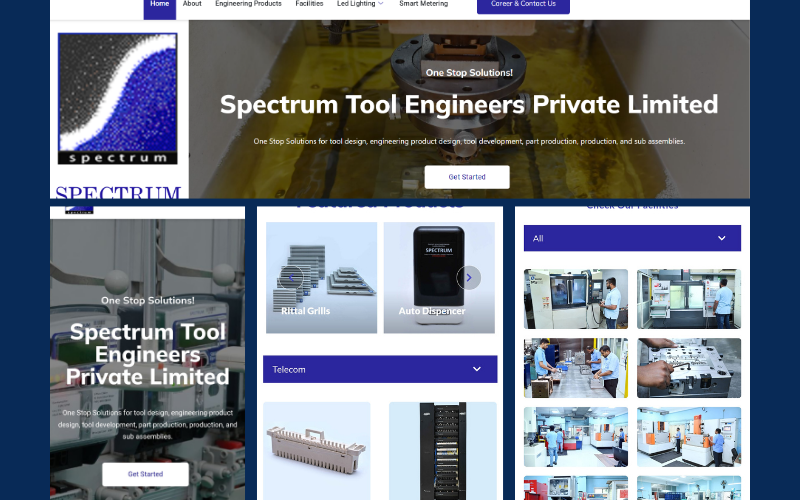
Task: Open the first CNC machine operator photo
Action: 576,299
